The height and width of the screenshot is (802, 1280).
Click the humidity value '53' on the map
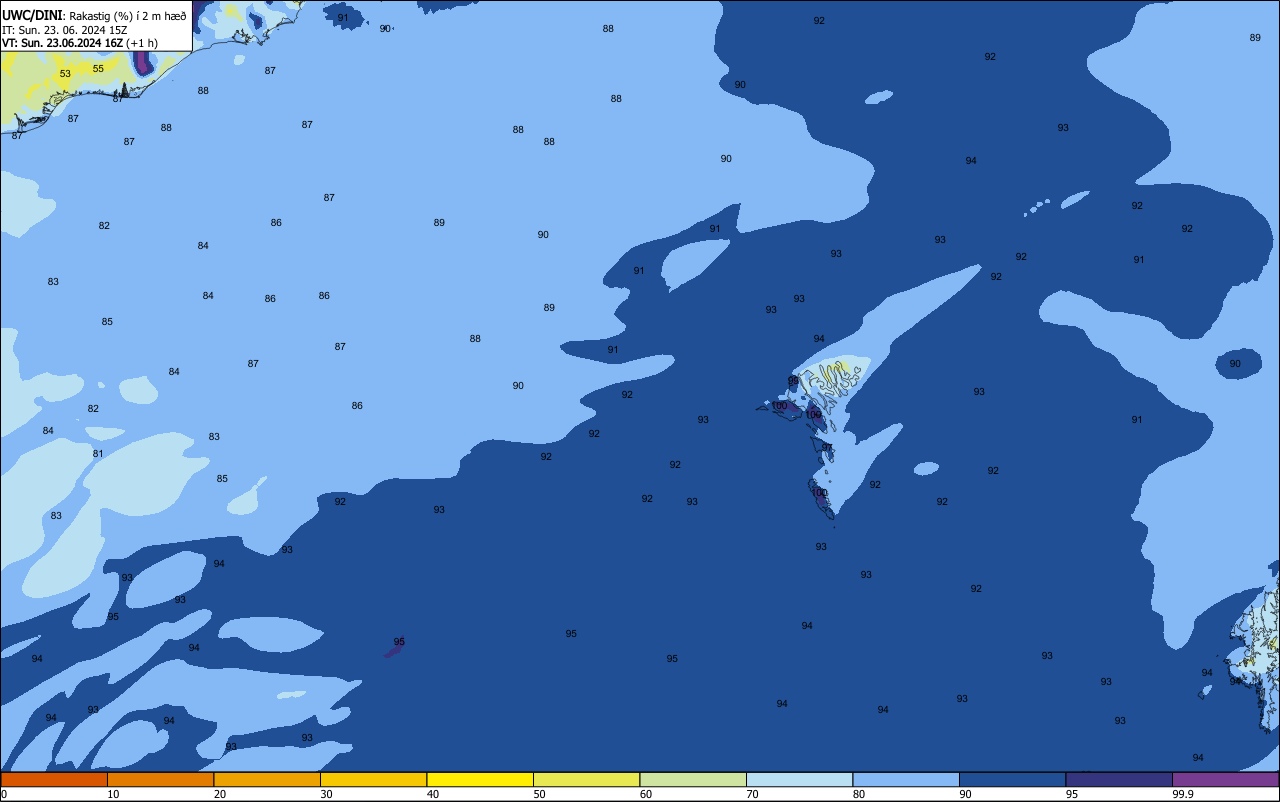65,74
